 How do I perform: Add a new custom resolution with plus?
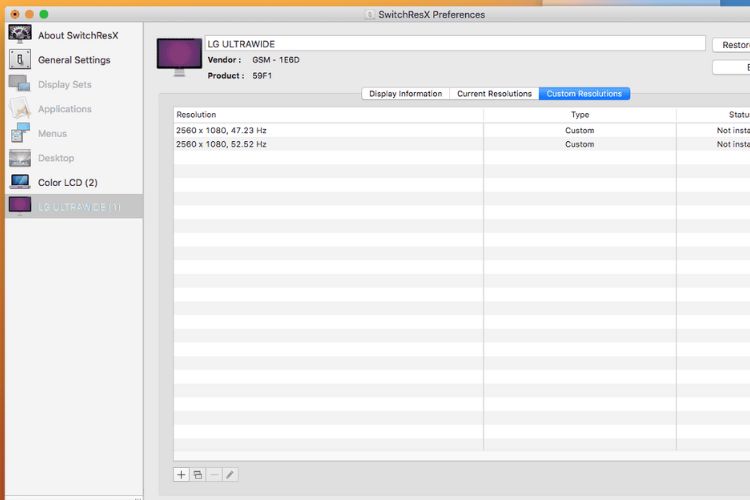(181, 475)
